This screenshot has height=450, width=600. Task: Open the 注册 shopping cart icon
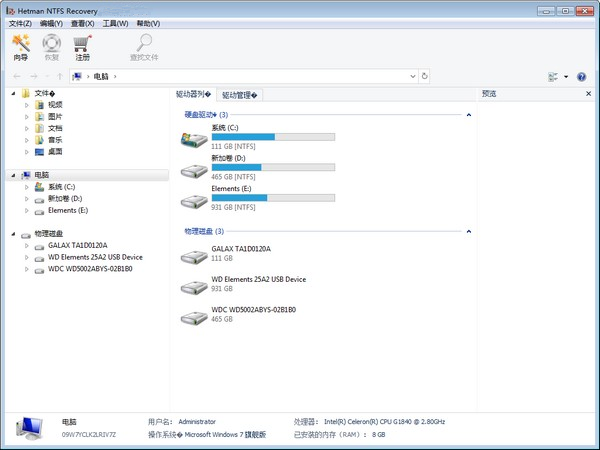82,43
